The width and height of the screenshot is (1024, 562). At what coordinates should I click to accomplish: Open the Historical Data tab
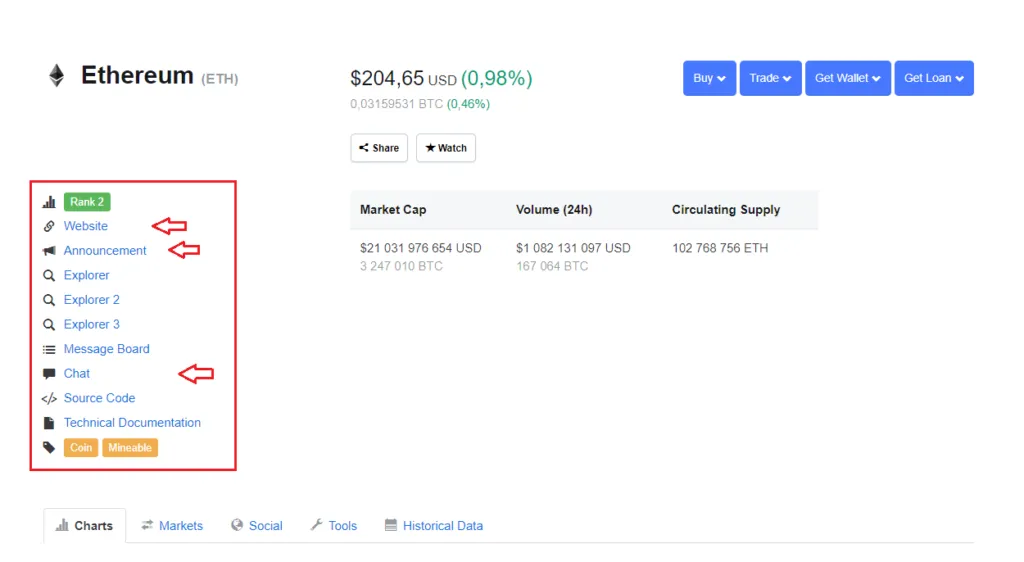(x=434, y=525)
